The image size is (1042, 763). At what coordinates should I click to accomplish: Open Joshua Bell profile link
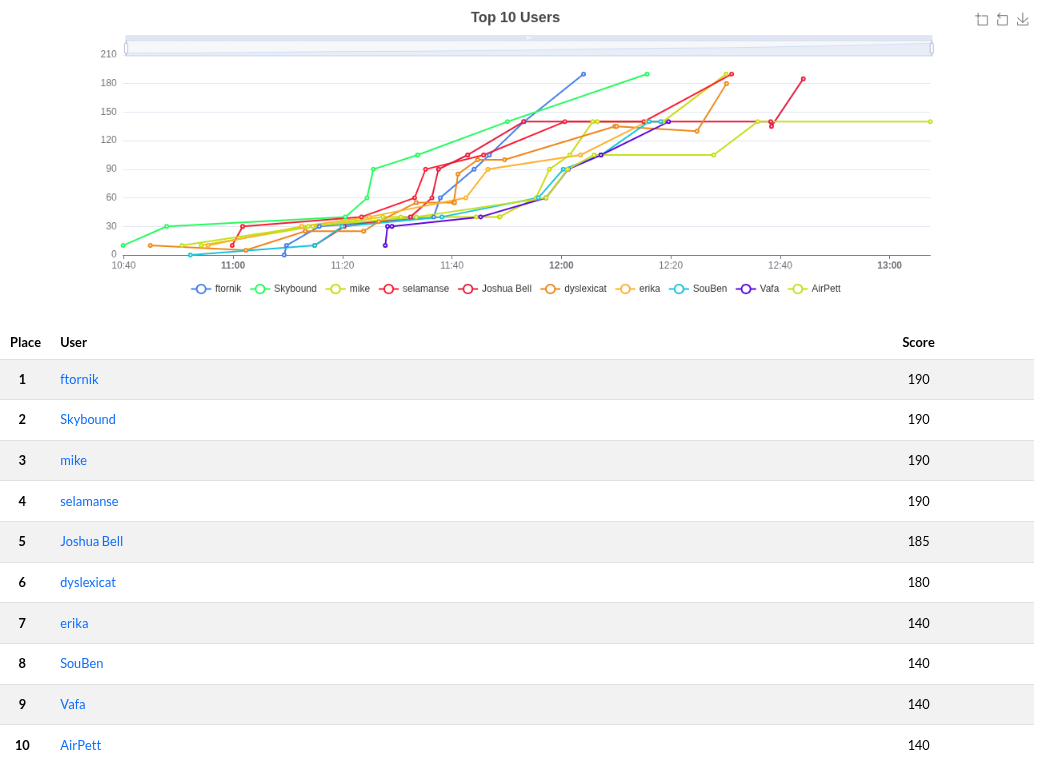tap(91, 542)
